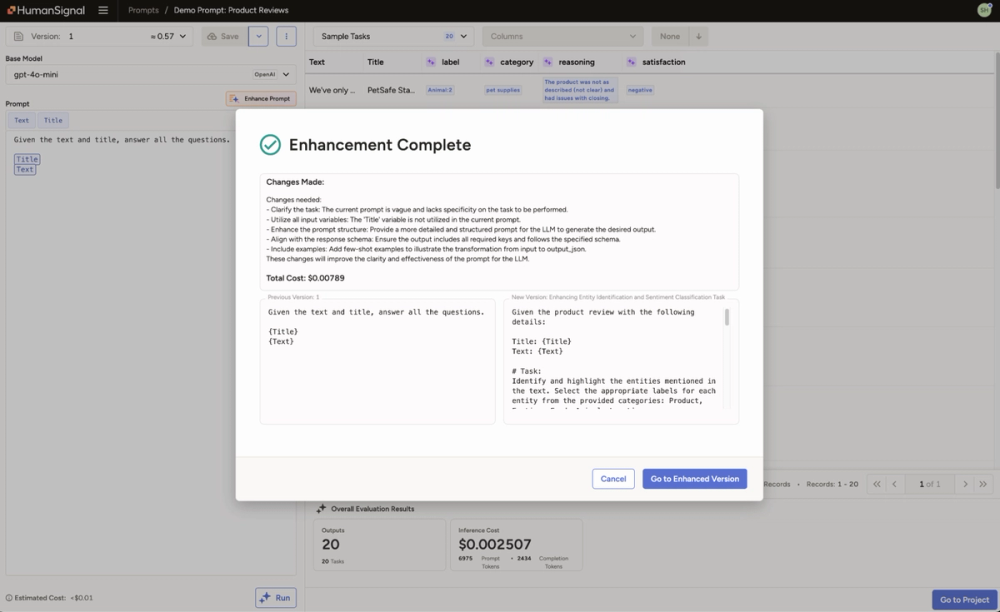Click the page number field 1 of 1

(929, 484)
